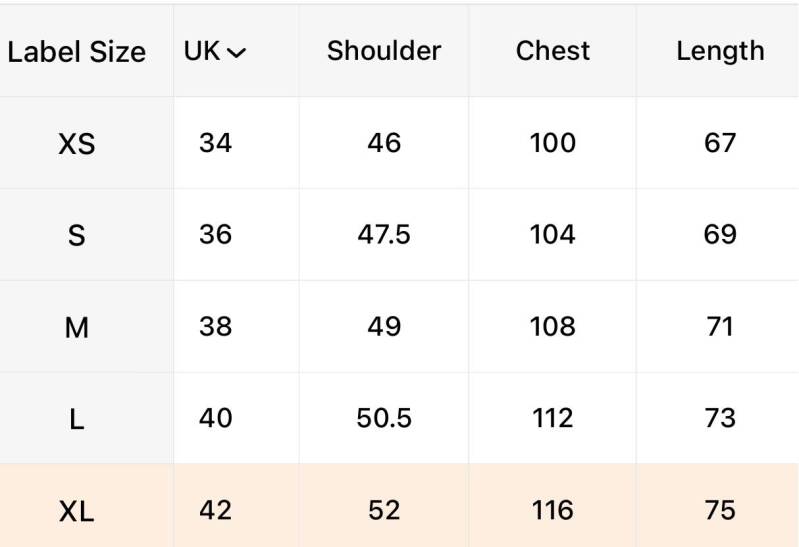Click the 50.5 shoulder measurement
The width and height of the screenshot is (799, 547).
tap(384, 418)
